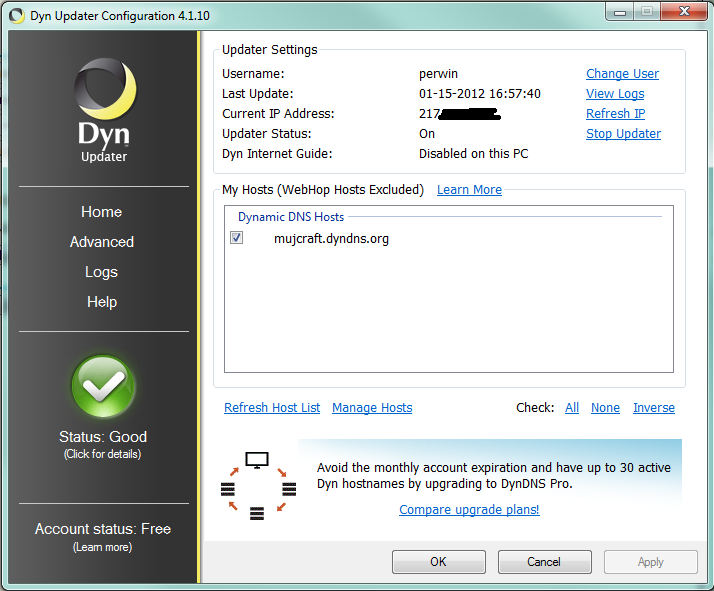Image resolution: width=714 pixels, height=591 pixels.
Task: Click the Dyn Updater moon logo
Action: coord(105,89)
